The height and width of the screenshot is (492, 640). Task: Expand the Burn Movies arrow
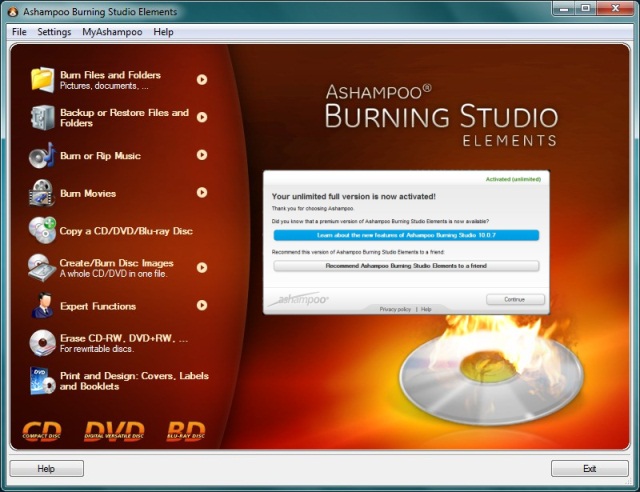click(202, 192)
